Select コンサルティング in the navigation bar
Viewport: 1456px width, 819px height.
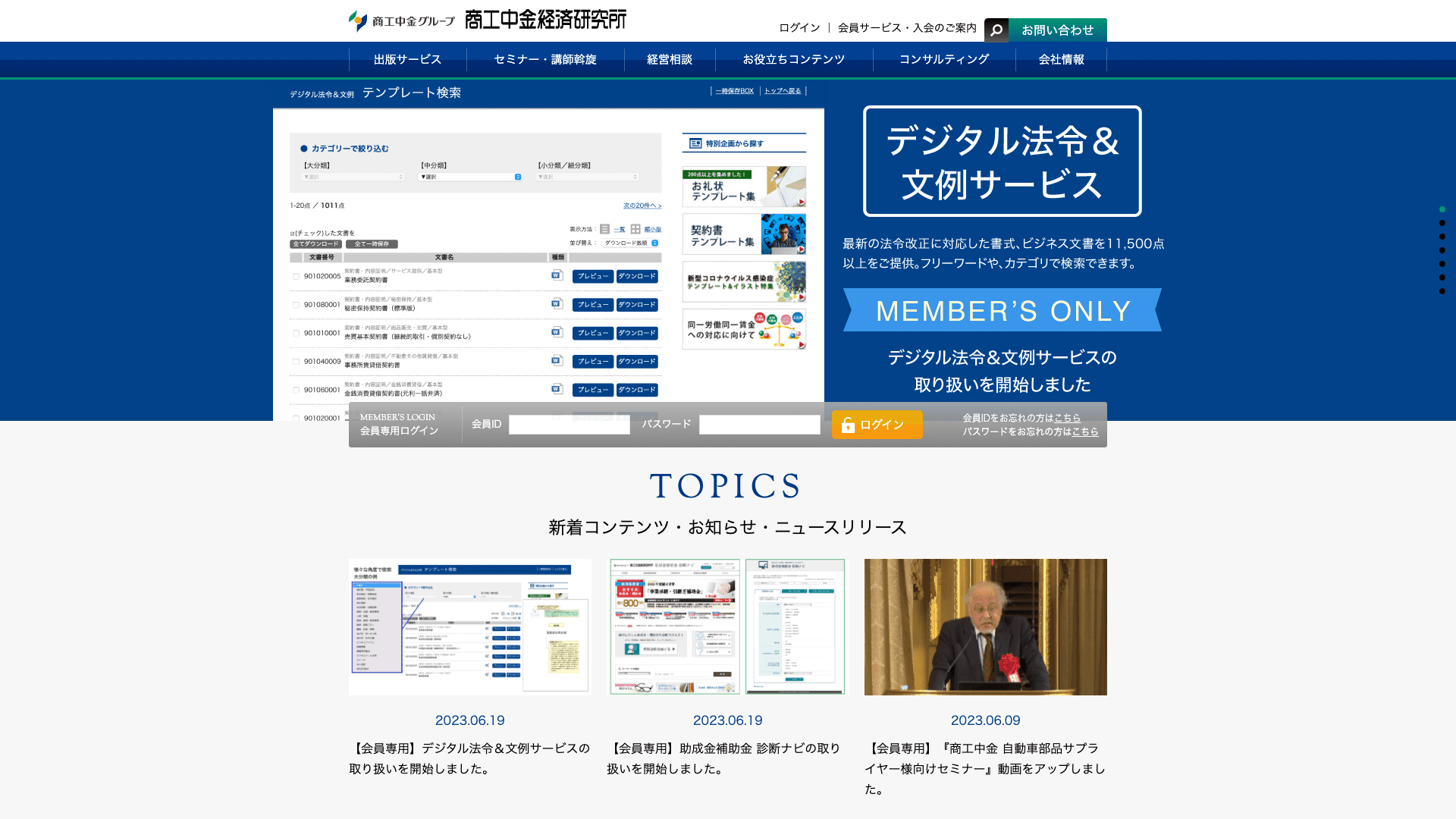point(944,59)
